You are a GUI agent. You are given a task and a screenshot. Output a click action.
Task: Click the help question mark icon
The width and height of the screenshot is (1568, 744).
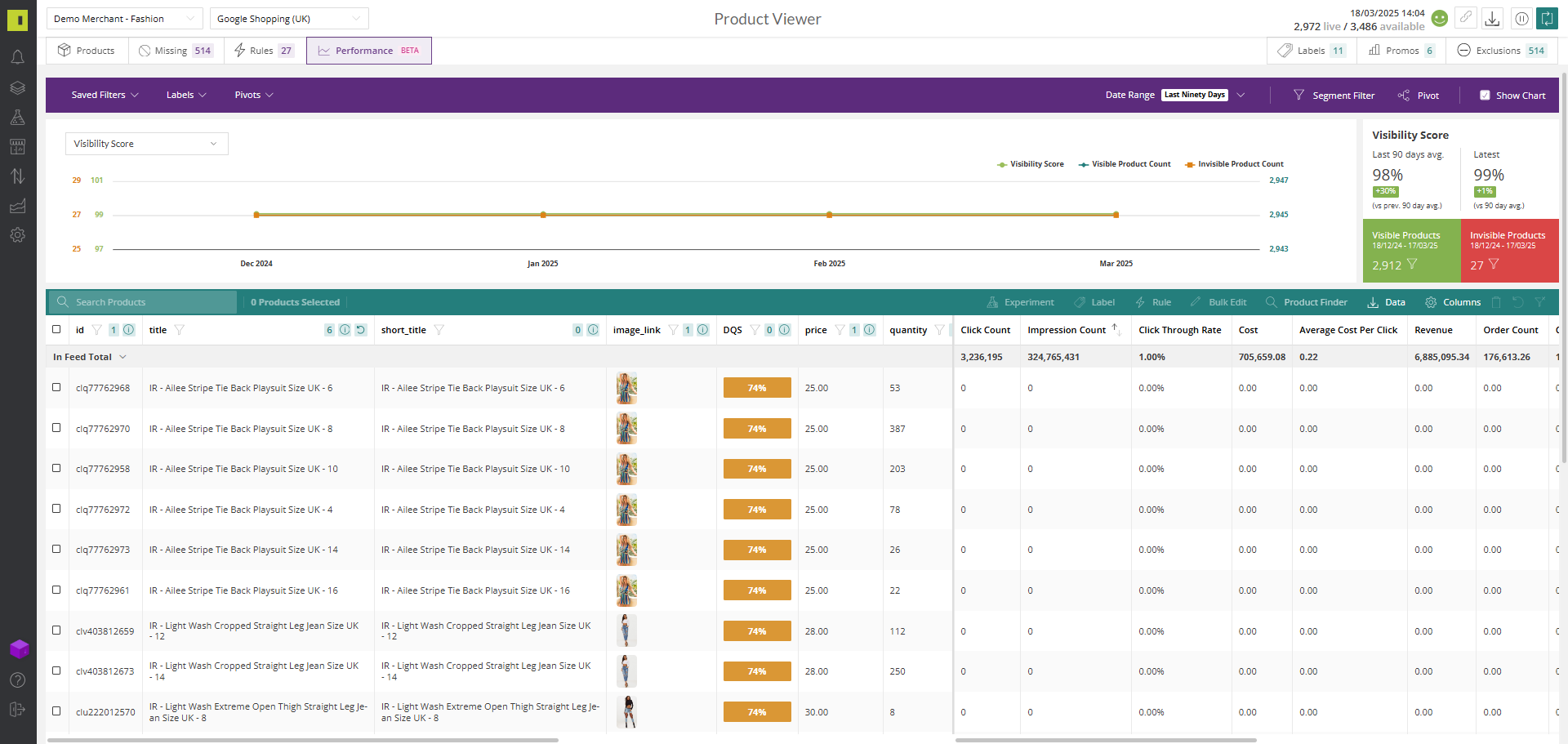point(17,680)
